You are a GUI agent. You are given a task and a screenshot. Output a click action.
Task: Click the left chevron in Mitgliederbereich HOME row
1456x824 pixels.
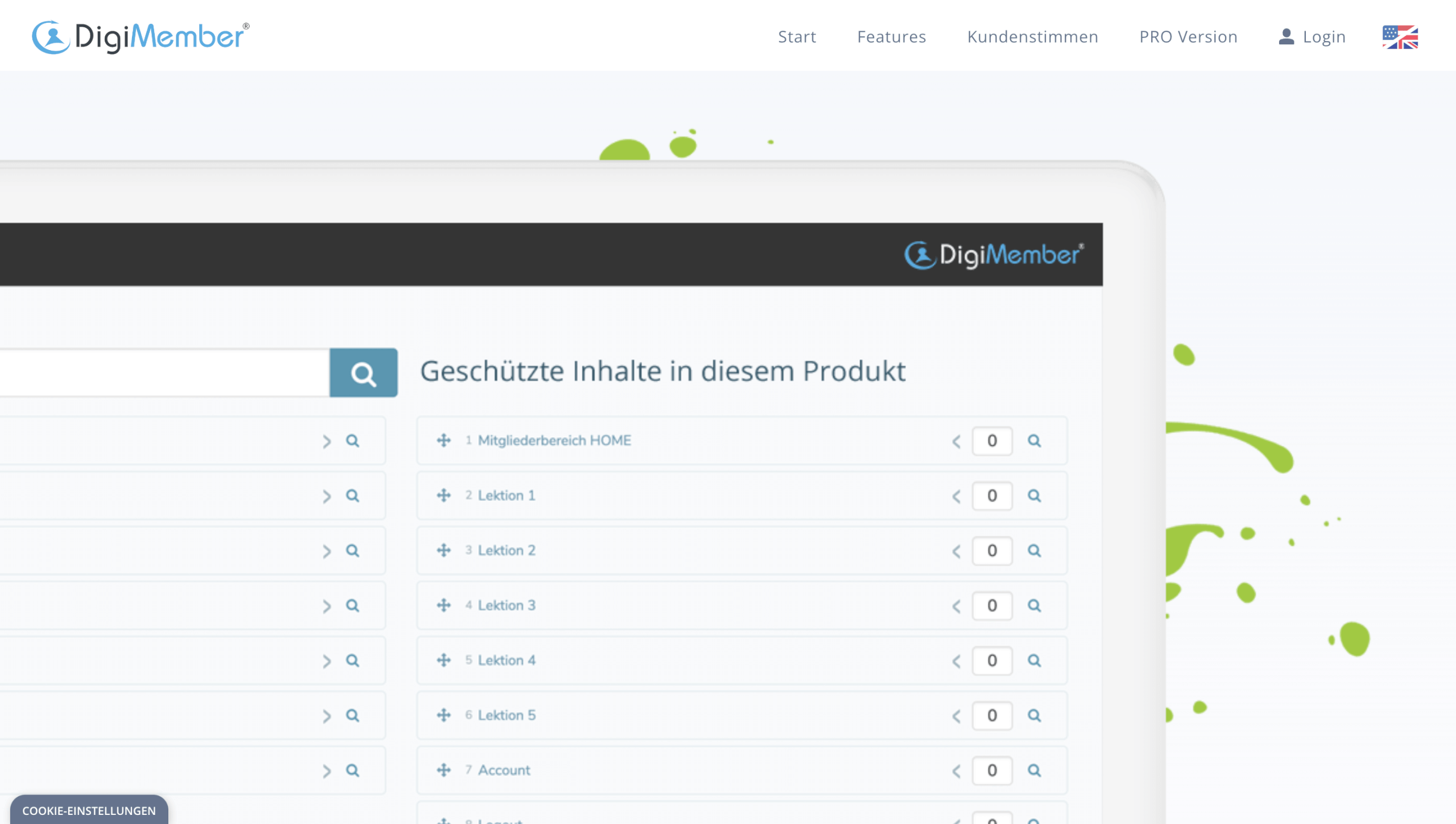click(956, 442)
